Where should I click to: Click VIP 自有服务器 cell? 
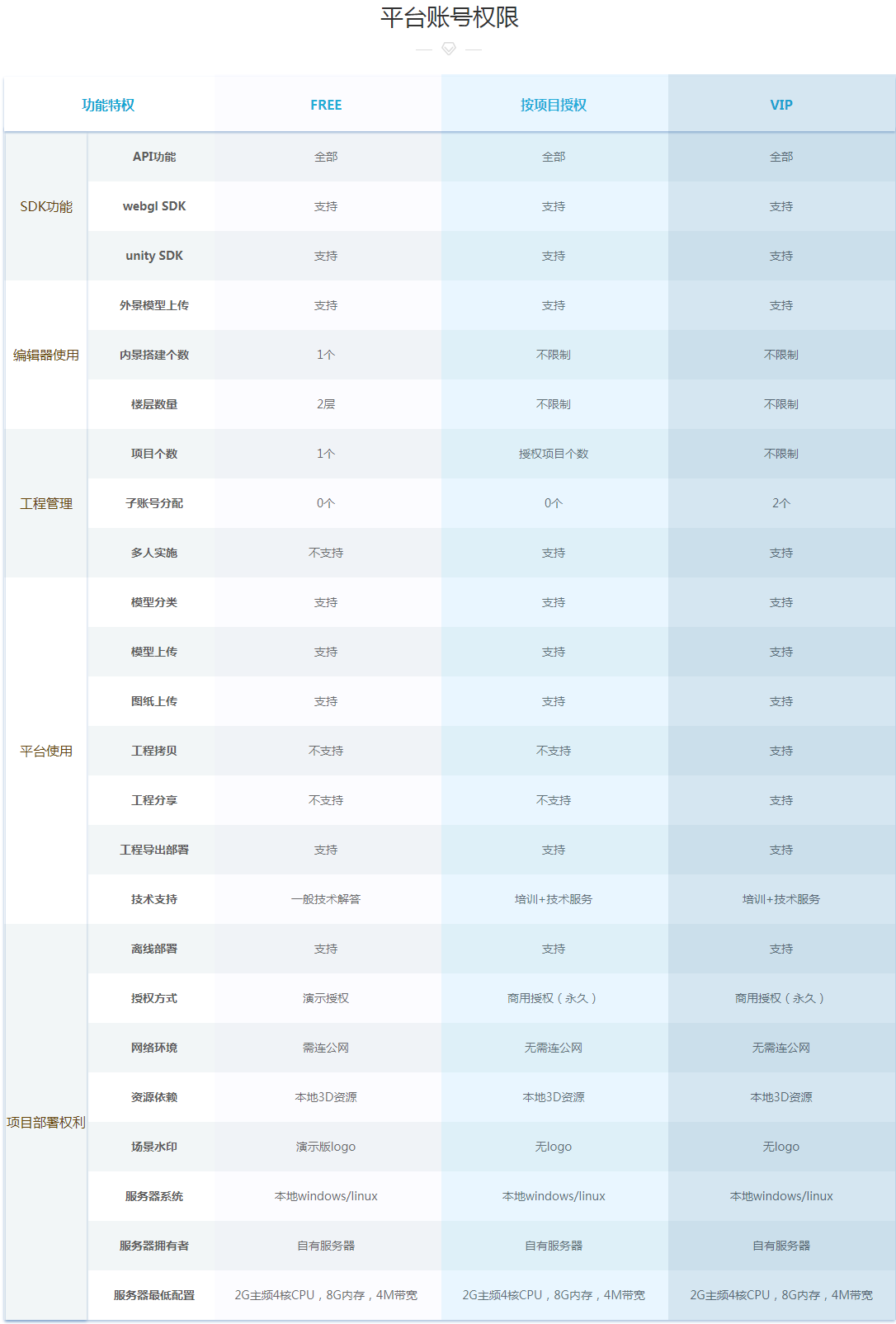(x=781, y=1246)
